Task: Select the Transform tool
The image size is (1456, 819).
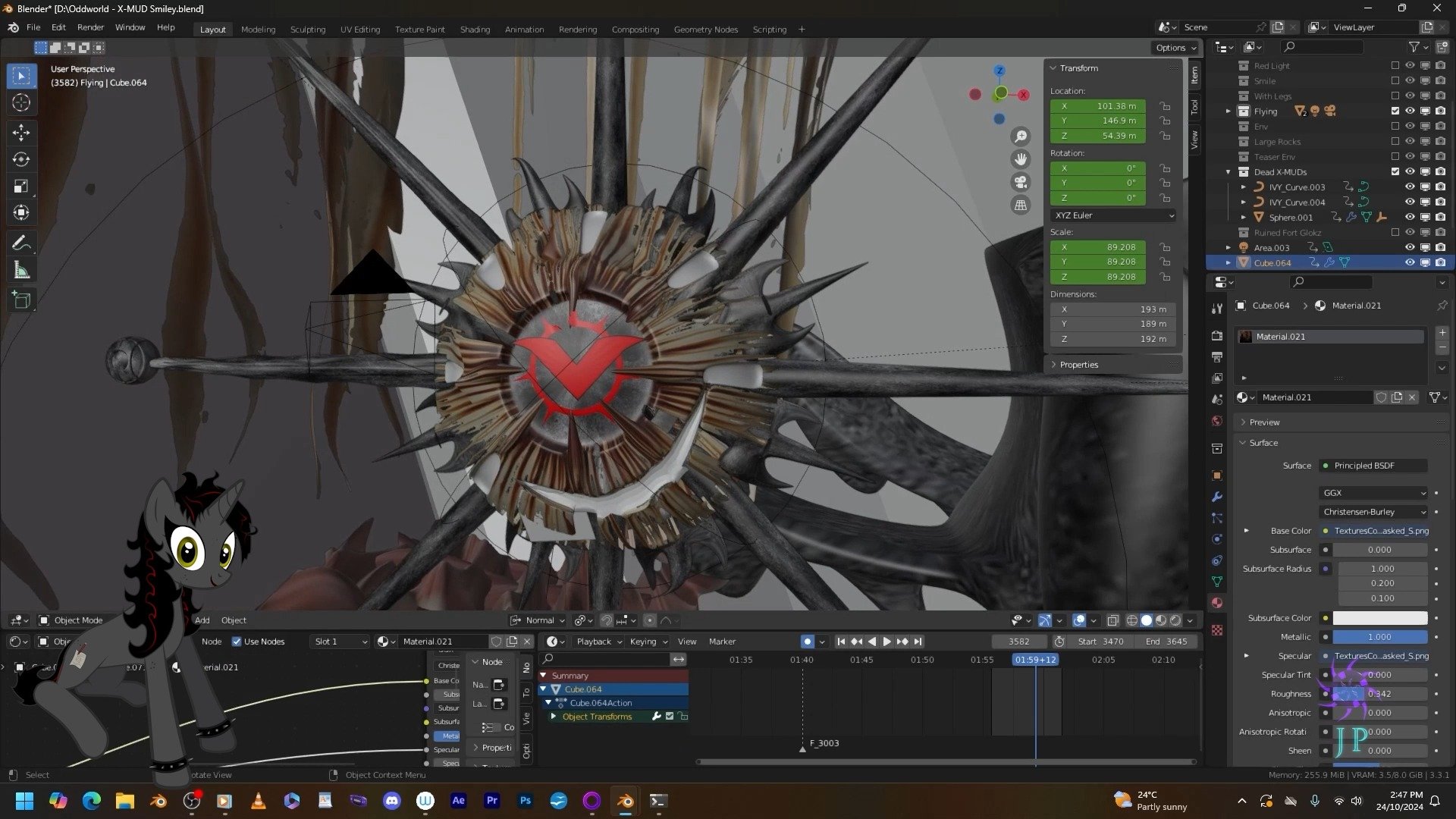Action: coord(21,212)
